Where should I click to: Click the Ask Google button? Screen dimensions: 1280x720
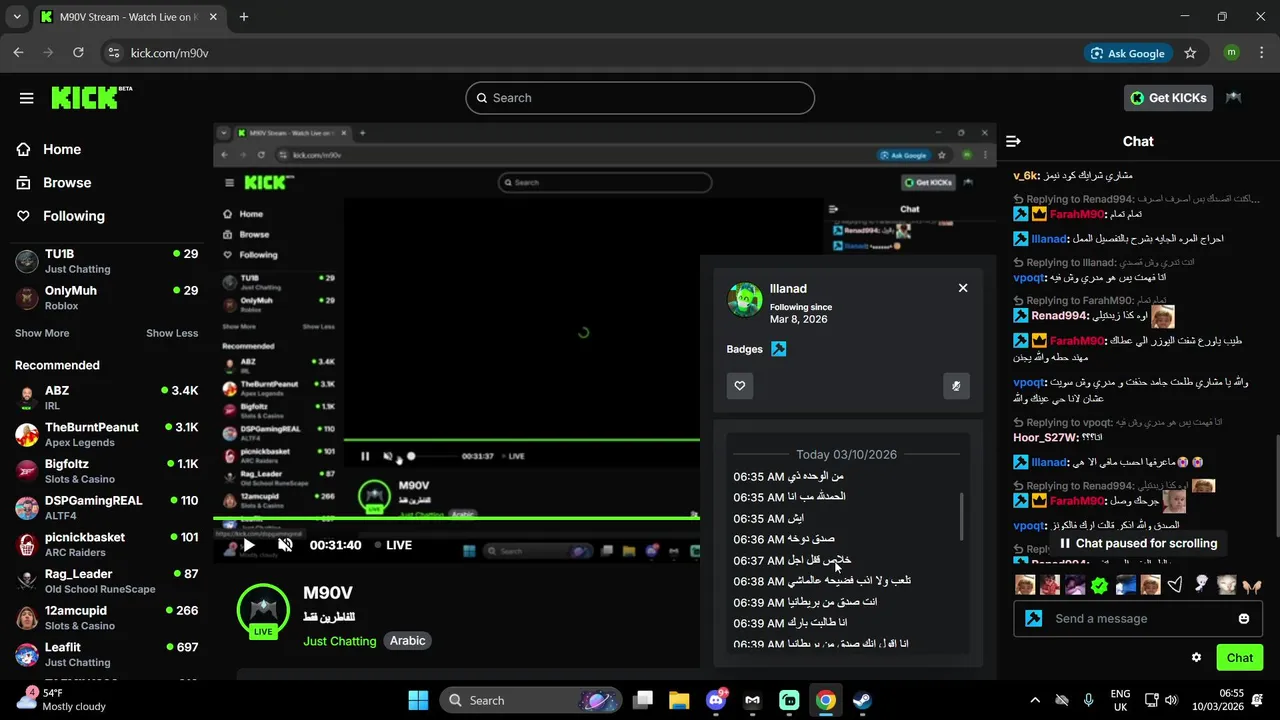click(1128, 53)
